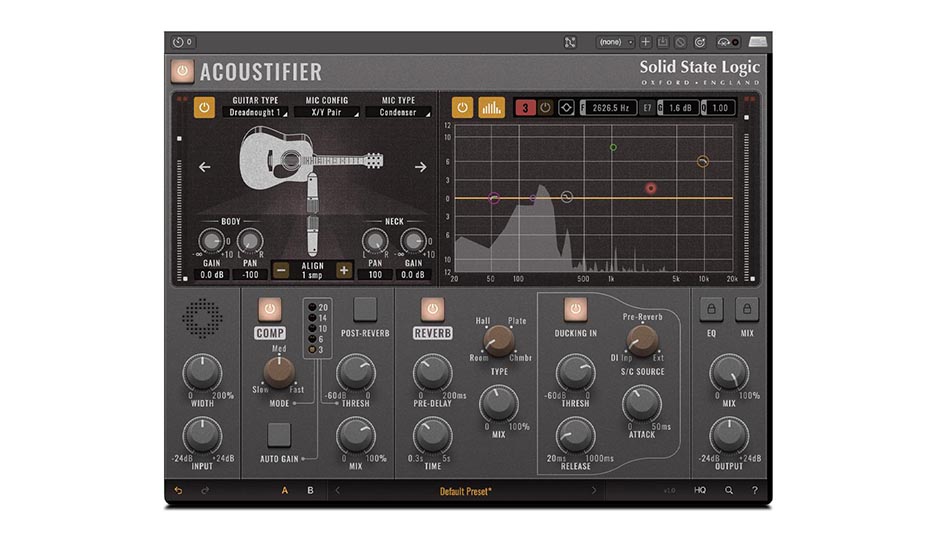
Task: Click right arrow beside the guitar image
Action: [420, 167]
